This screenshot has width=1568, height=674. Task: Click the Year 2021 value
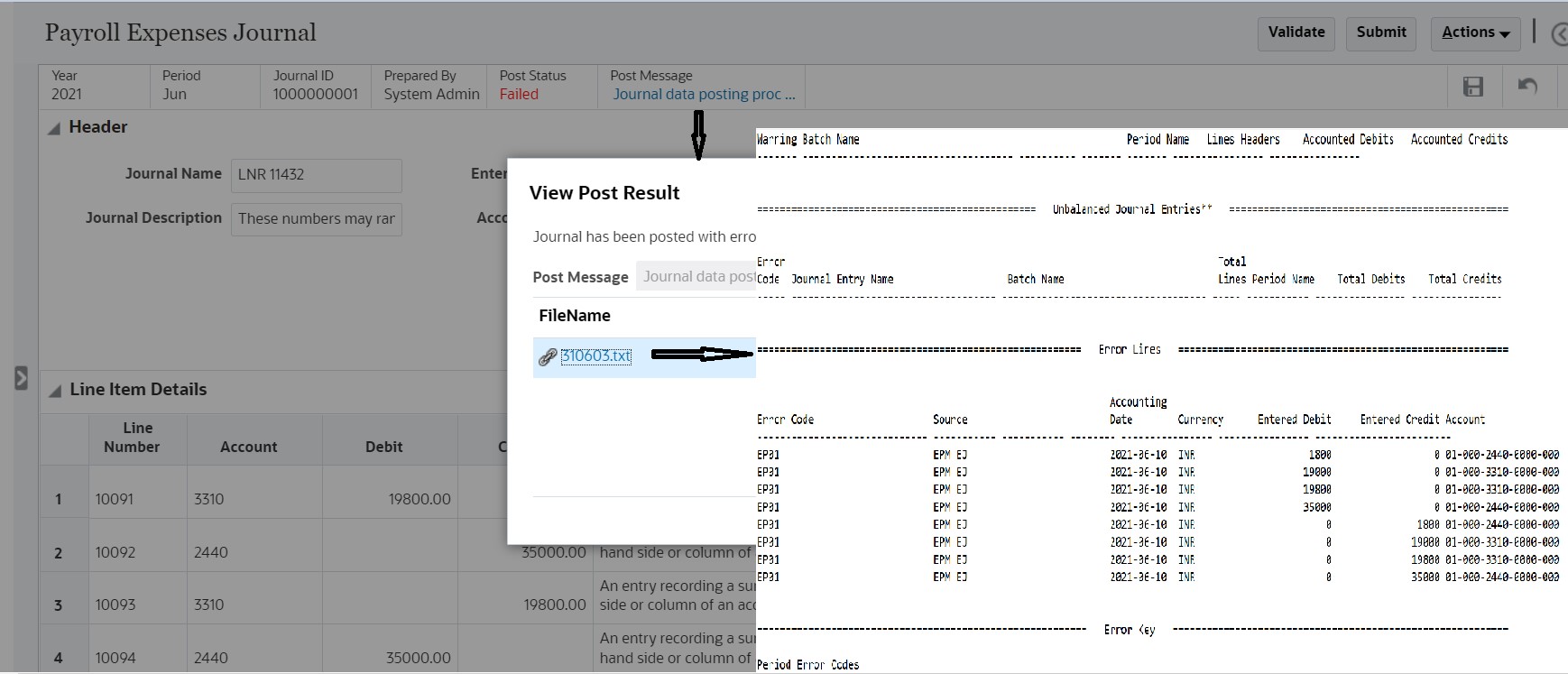pyautogui.click(x=67, y=94)
